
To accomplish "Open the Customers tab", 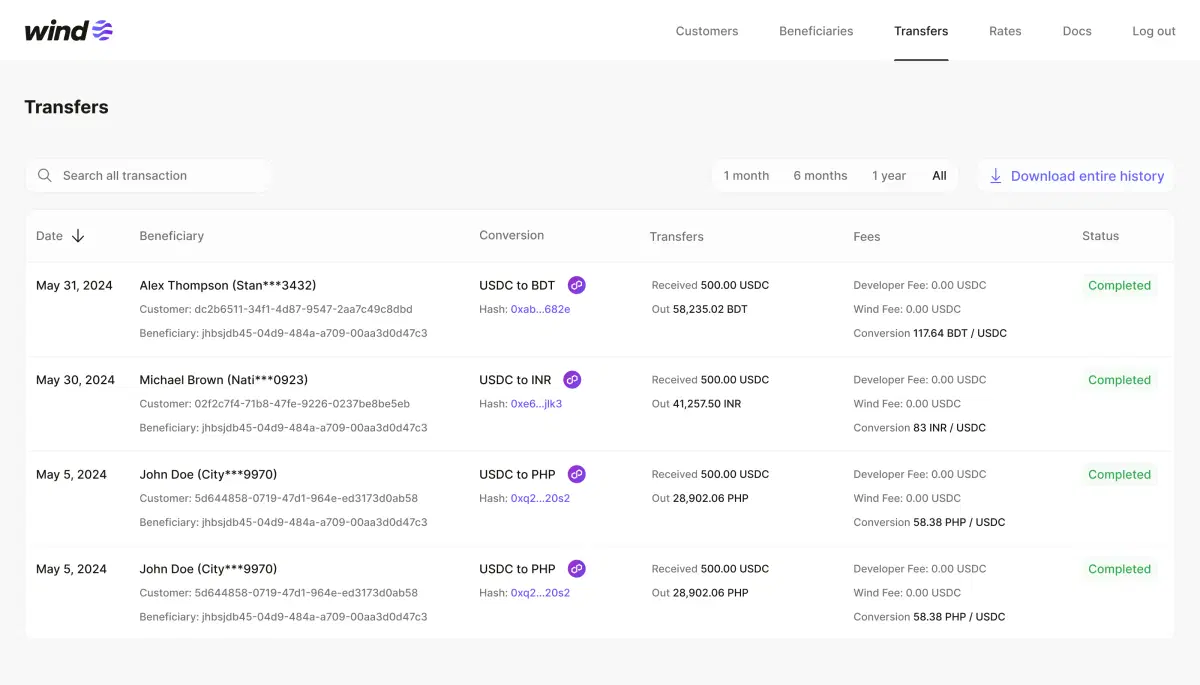I will 706,31.
